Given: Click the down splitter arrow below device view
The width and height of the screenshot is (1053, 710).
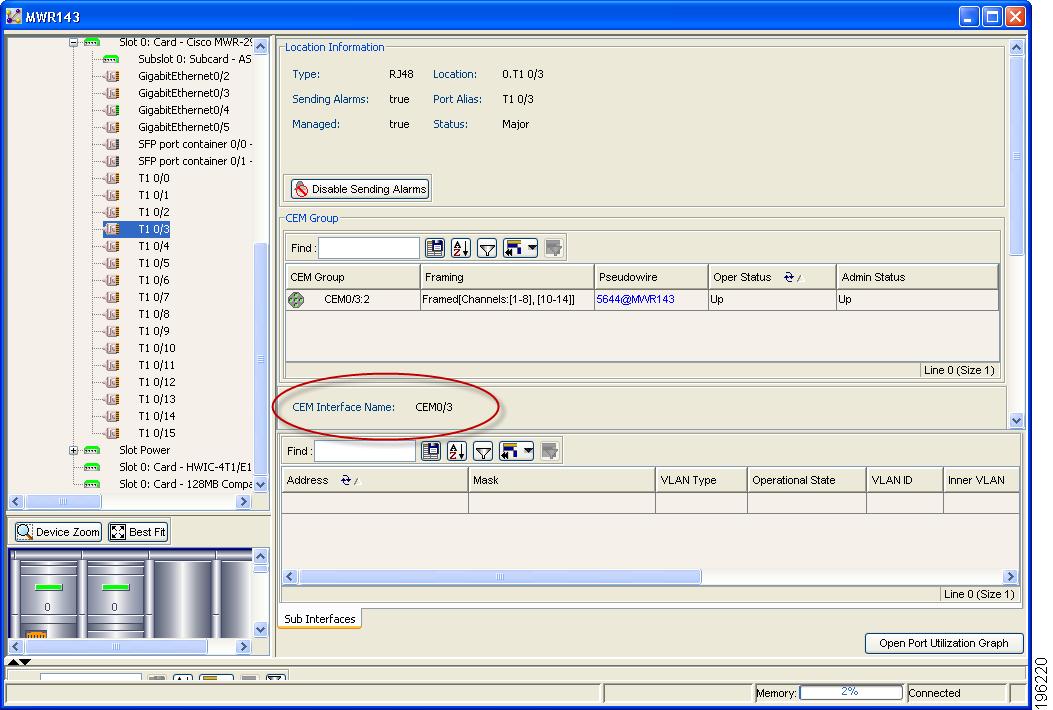Looking at the screenshot, I should (25, 662).
